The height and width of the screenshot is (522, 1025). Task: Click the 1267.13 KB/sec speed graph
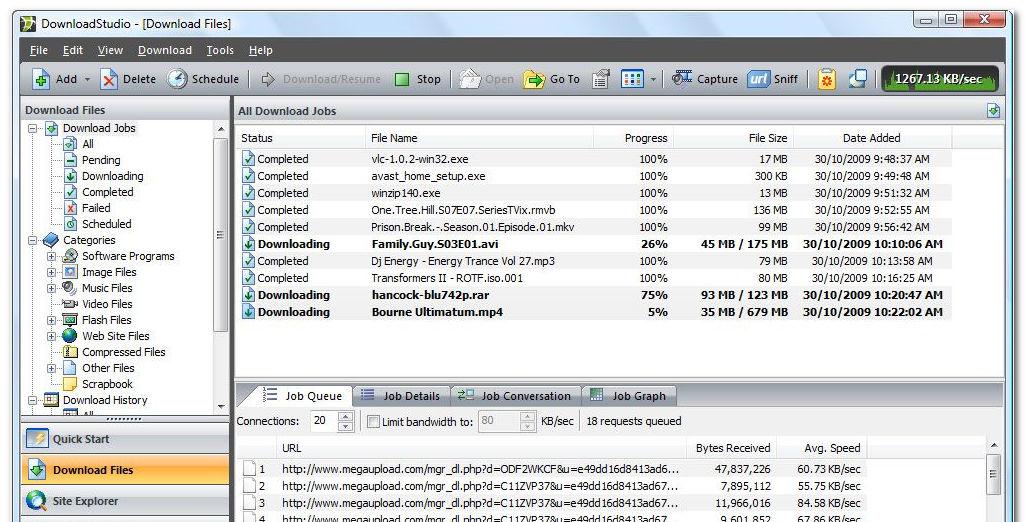939,79
